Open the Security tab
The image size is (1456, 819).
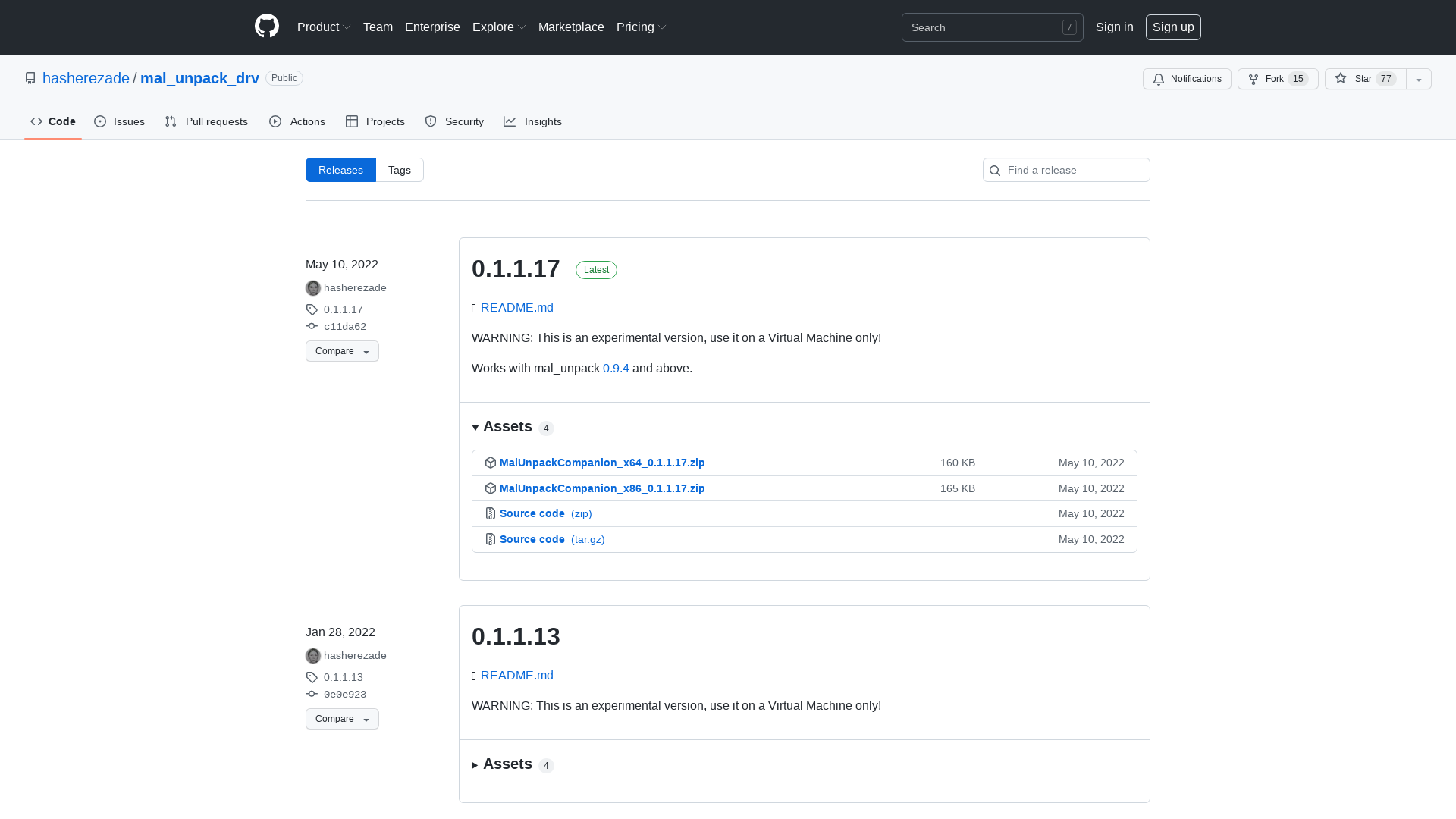pyautogui.click(x=454, y=121)
